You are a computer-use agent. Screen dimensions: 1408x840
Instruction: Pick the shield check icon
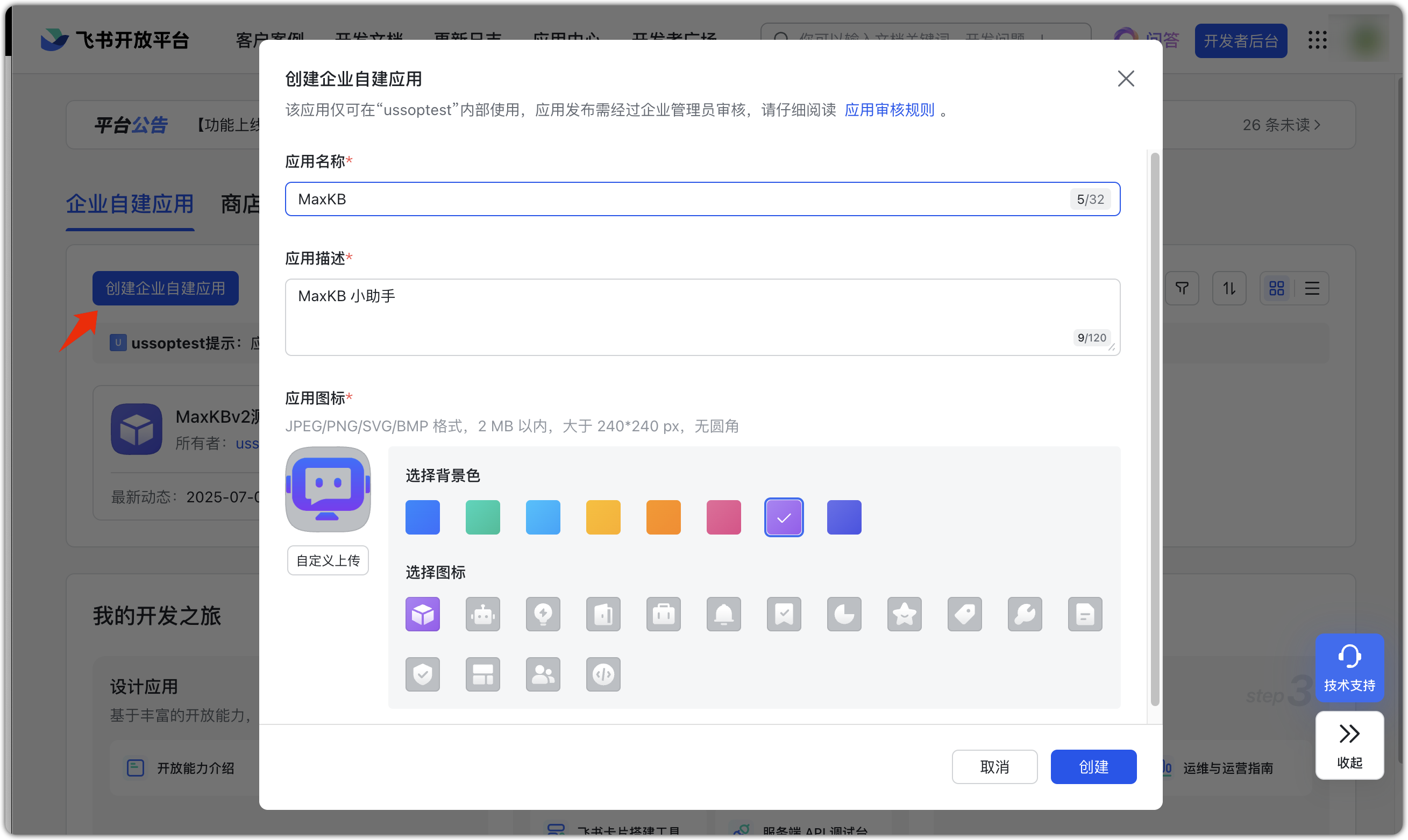423,674
